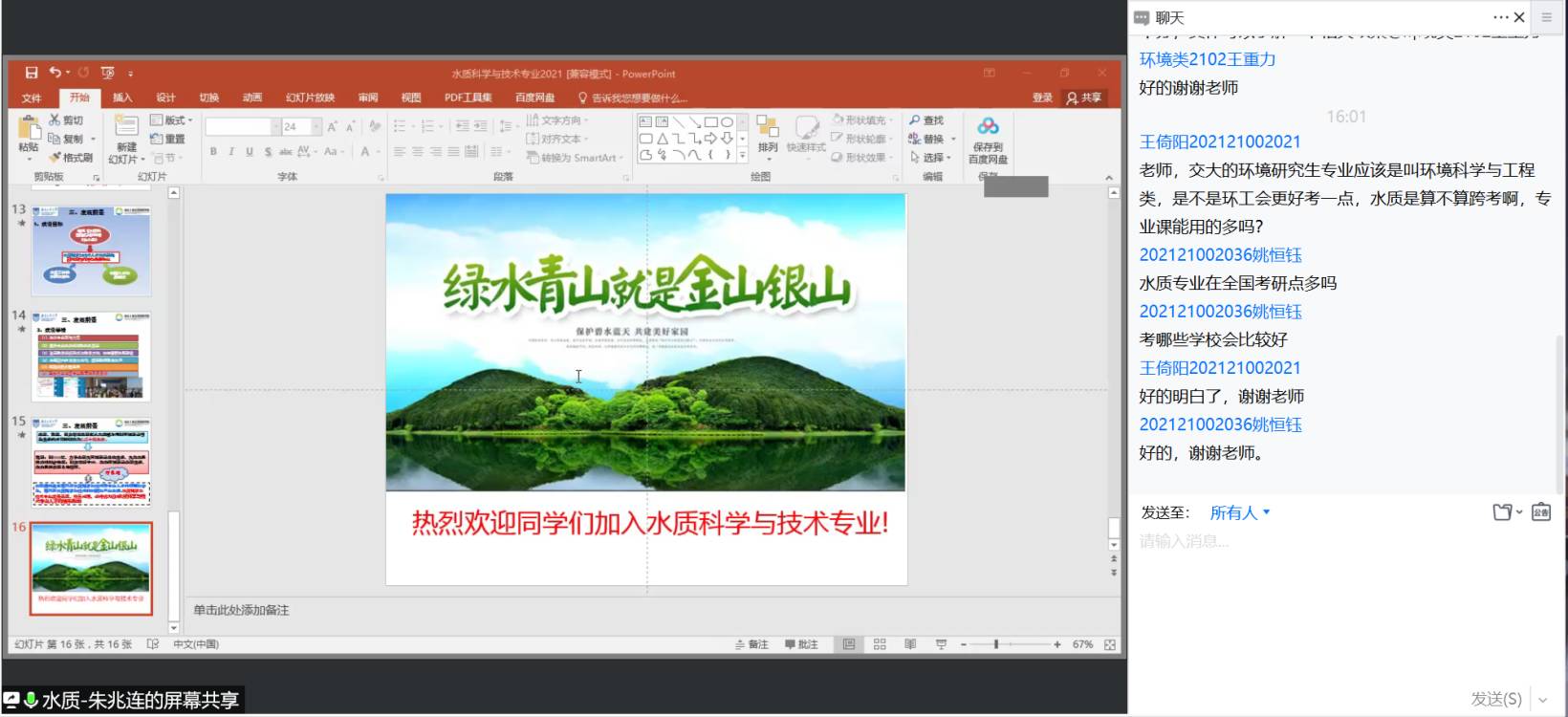
Task: Expand the Layout (版式) dropdown
Action: tap(172, 120)
